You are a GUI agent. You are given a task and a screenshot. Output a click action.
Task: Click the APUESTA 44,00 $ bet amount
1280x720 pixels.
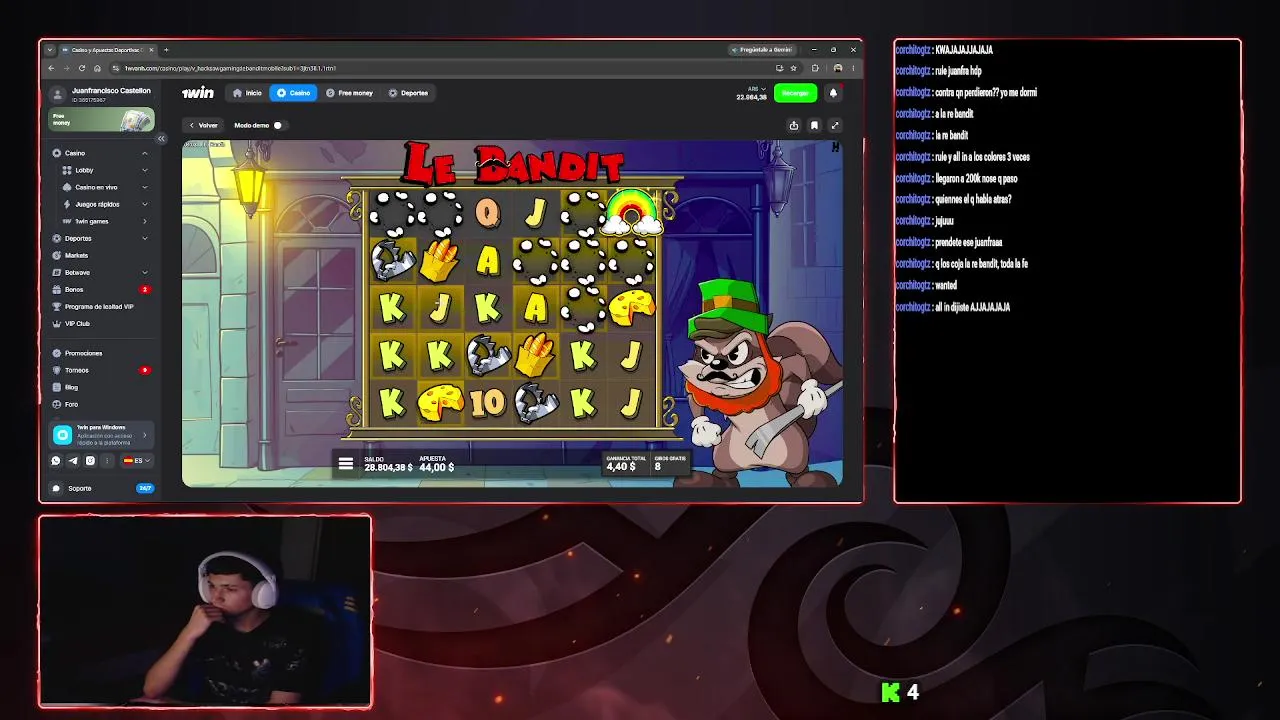coord(437,464)
